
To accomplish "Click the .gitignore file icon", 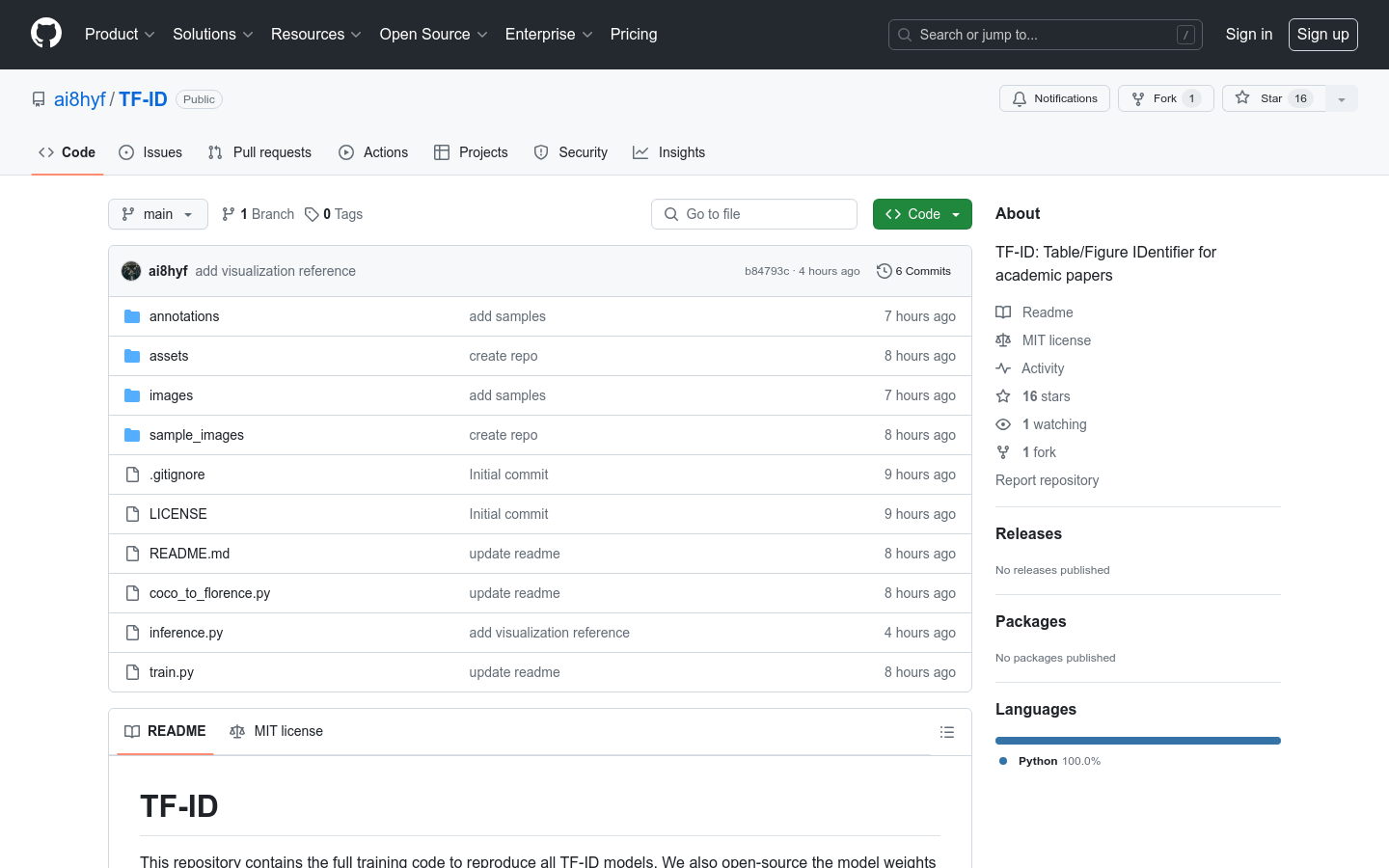I will pos(132,475).
